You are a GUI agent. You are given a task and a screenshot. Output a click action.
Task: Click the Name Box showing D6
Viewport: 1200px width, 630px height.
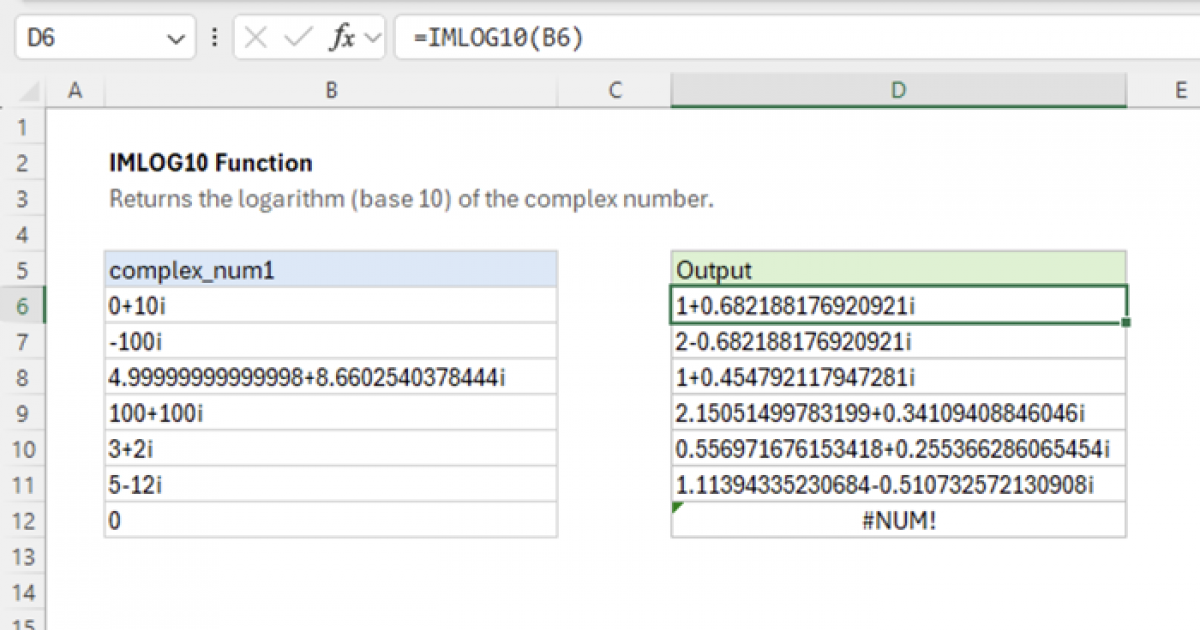click(90, 39)
